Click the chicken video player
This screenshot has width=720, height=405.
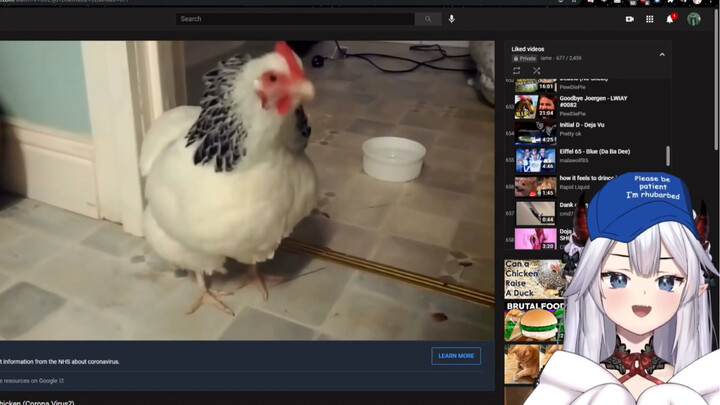[x=247, y=191]
